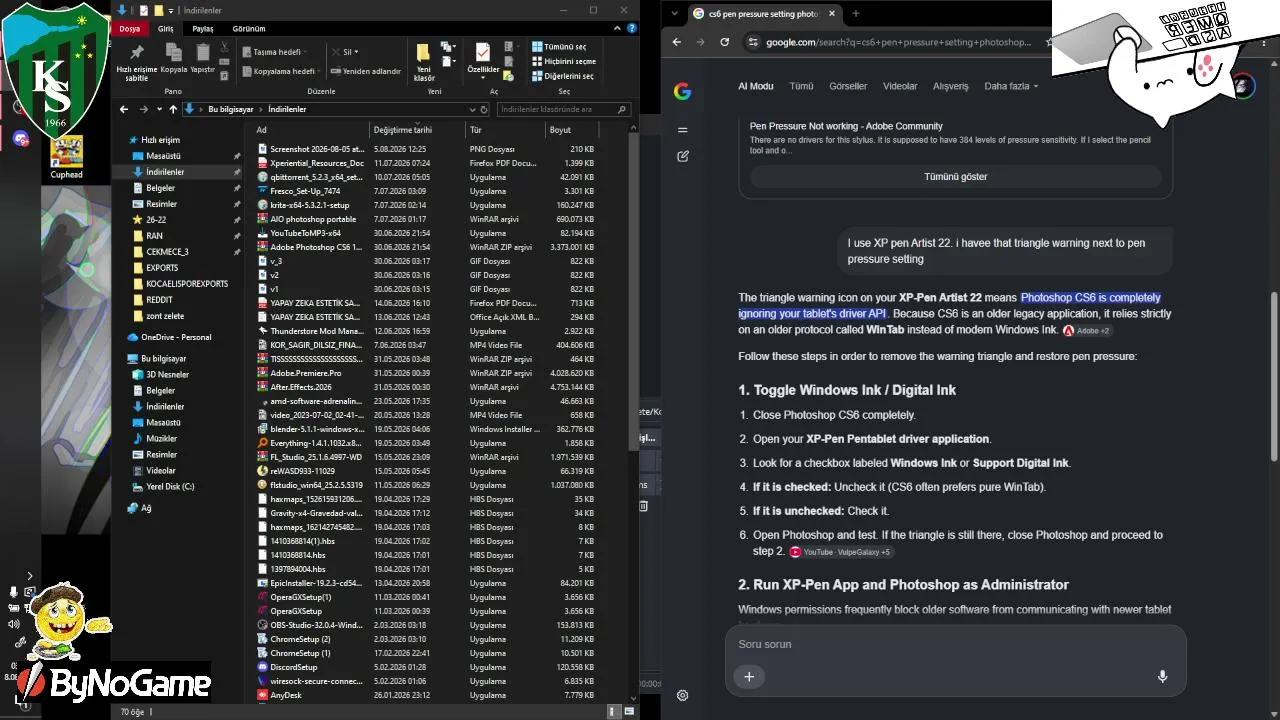Select the Görseller search tab
This screenshot has height=720, width=1280.
pyautogui.click(x=848, y=87)
